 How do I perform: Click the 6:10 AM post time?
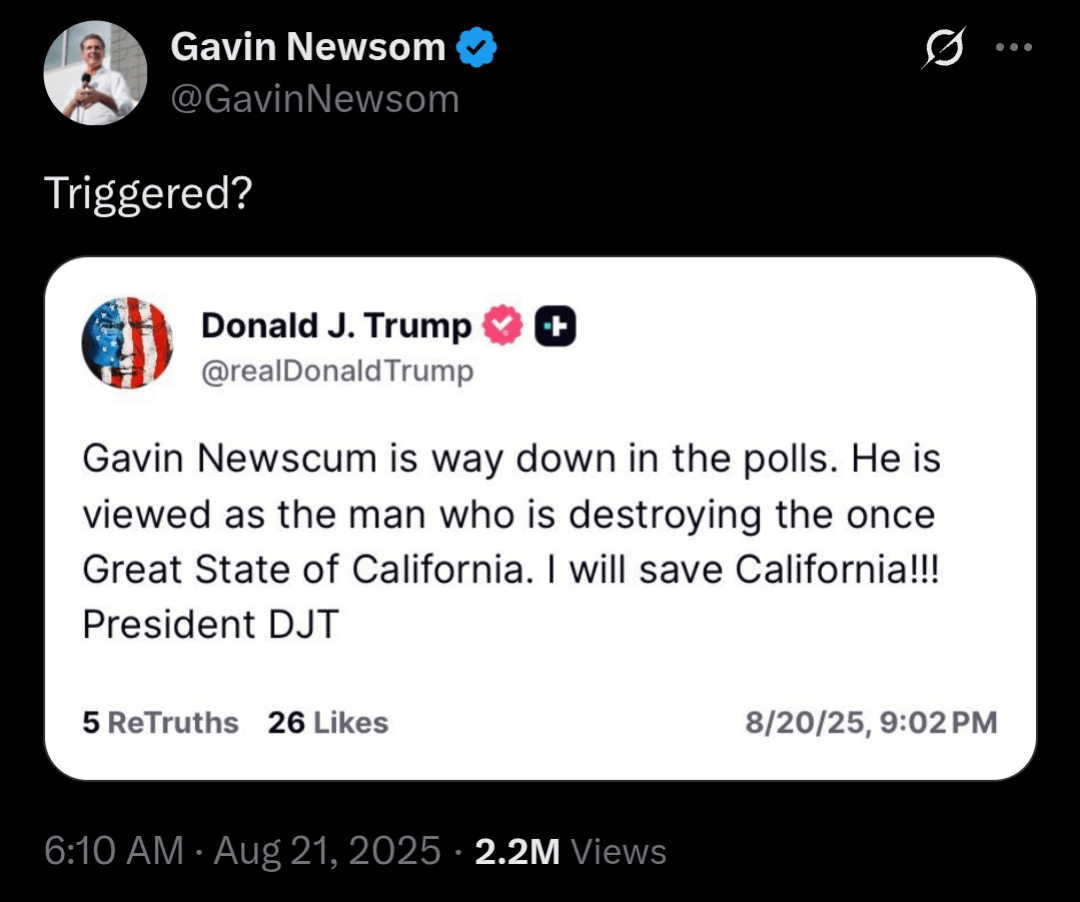[x=114, y=850]
